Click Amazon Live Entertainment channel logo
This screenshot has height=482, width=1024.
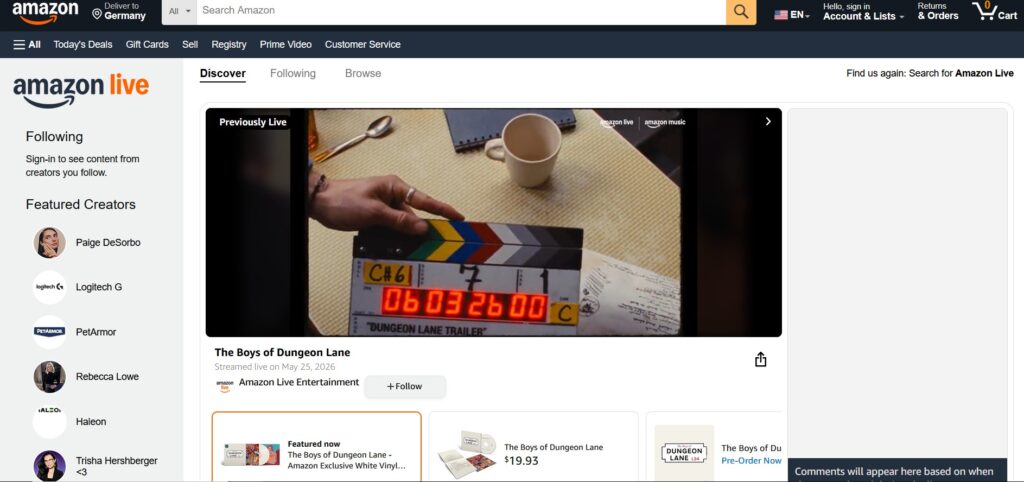click(224, 385)
